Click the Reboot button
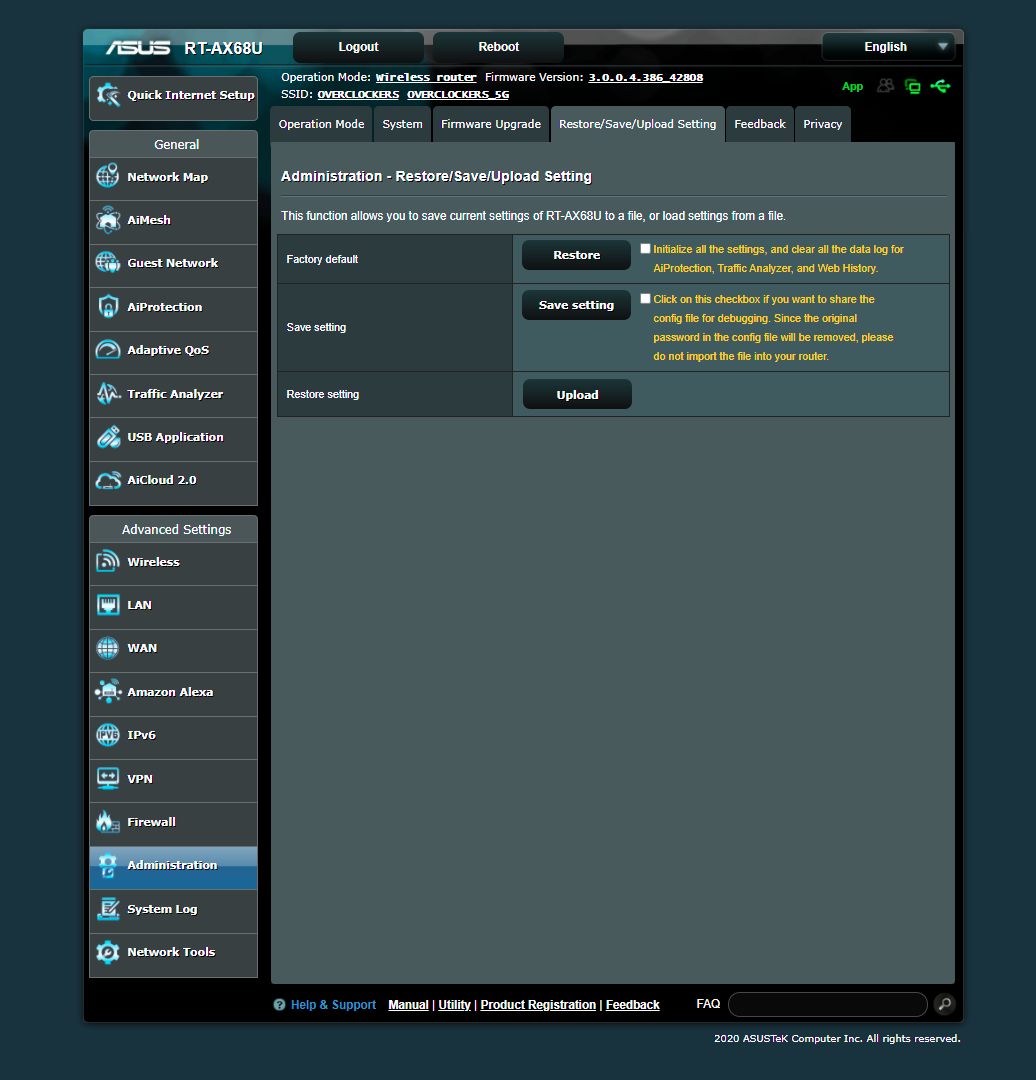Image resolution: width=1036 pixels, height=1080 pixels. tap(499, 47)
